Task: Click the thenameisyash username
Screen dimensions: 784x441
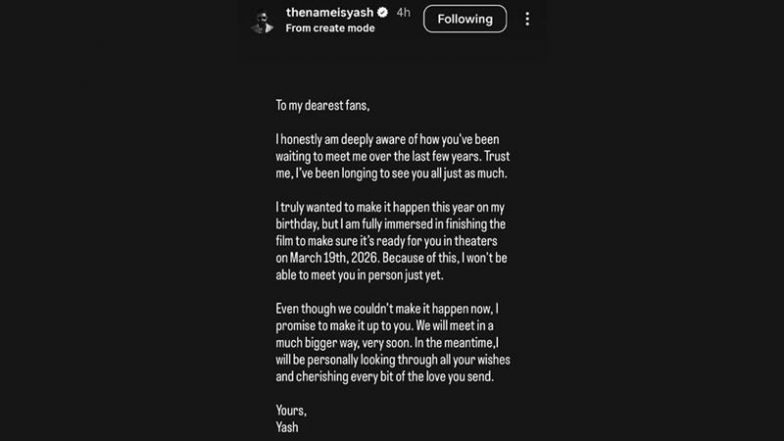Action: pos(328,13)
